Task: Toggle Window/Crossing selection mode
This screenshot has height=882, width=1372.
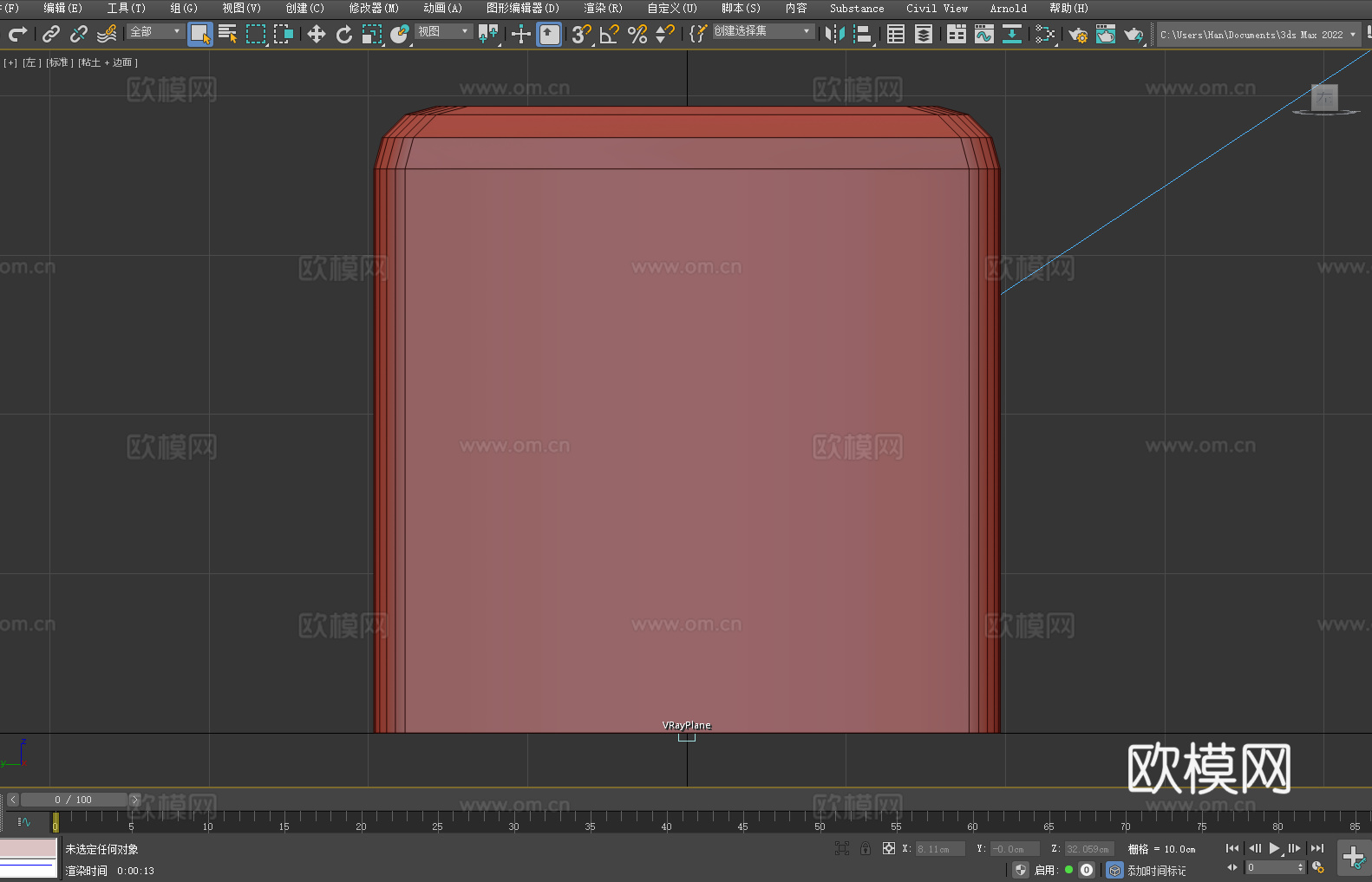Action: click(x=284, y=34)
